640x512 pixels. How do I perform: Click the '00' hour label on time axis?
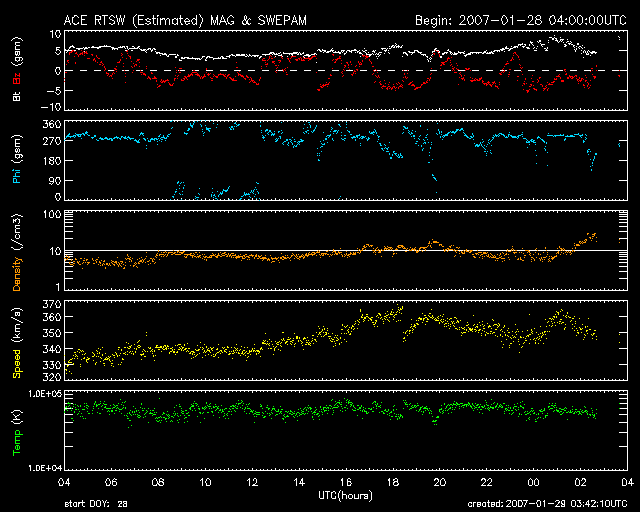click(x=533, y=482)
